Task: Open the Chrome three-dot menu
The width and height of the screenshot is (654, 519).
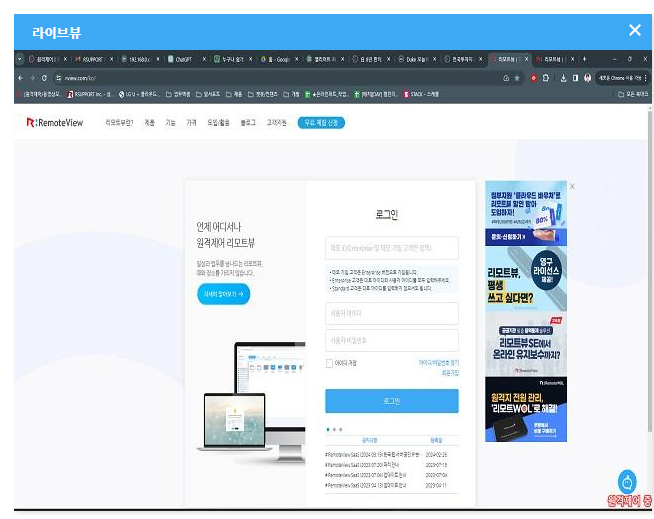Action: tap(646, 78)
